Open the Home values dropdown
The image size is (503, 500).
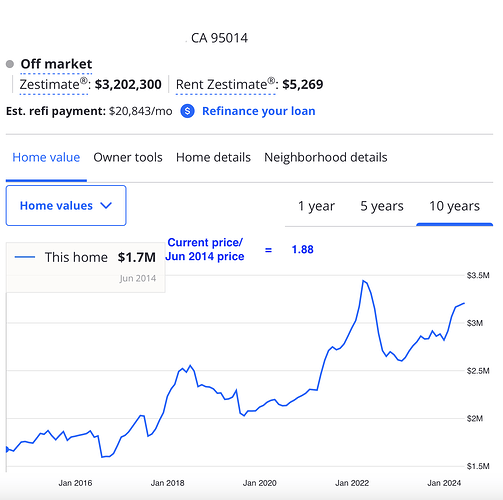(66, 205)
